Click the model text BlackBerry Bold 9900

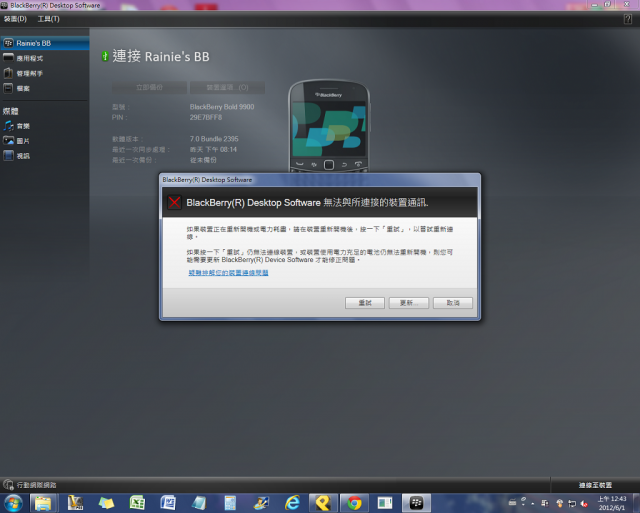222,107
